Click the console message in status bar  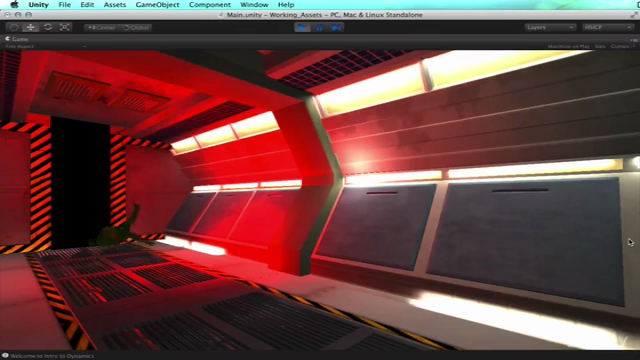tap(52, 356)
